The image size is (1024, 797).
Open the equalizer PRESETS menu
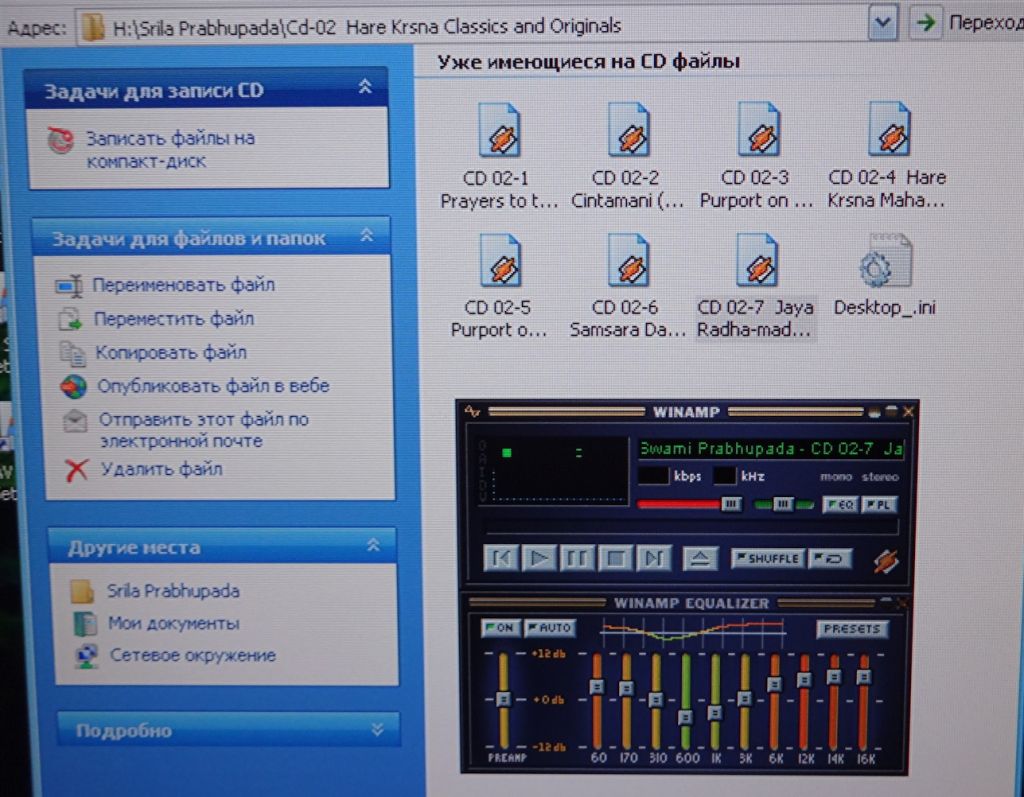852,628
